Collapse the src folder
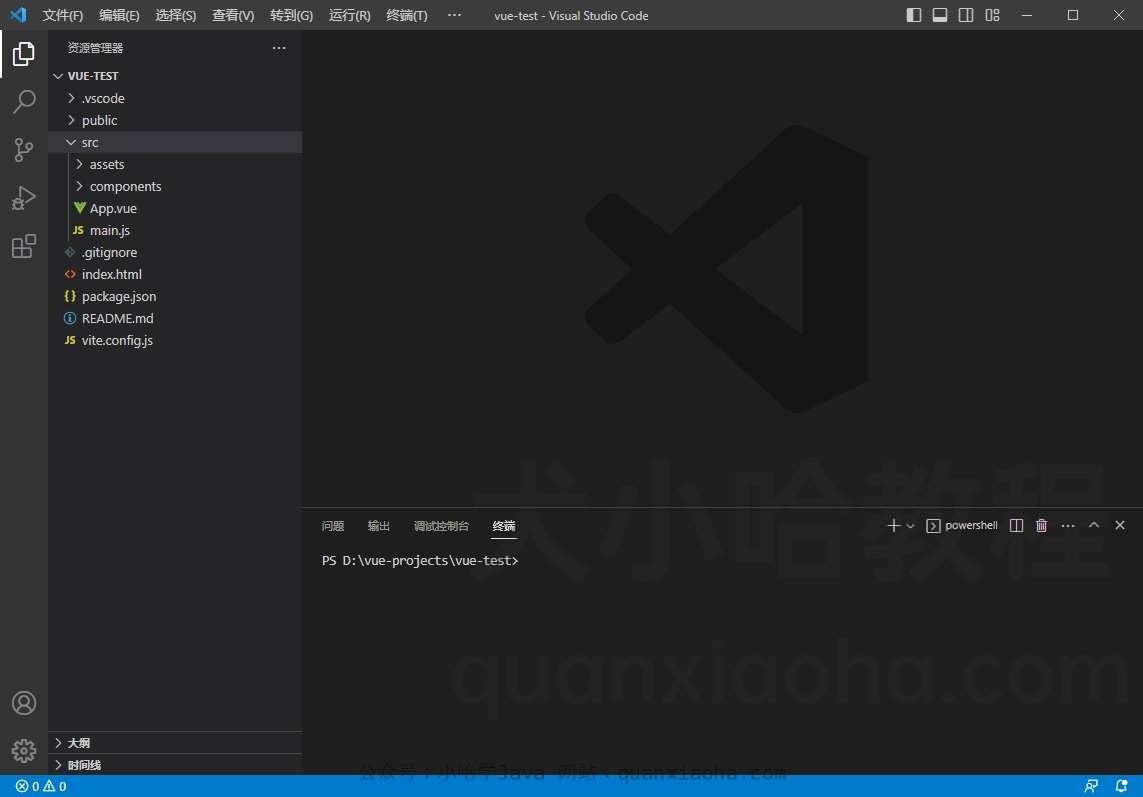 pos(90,142)
